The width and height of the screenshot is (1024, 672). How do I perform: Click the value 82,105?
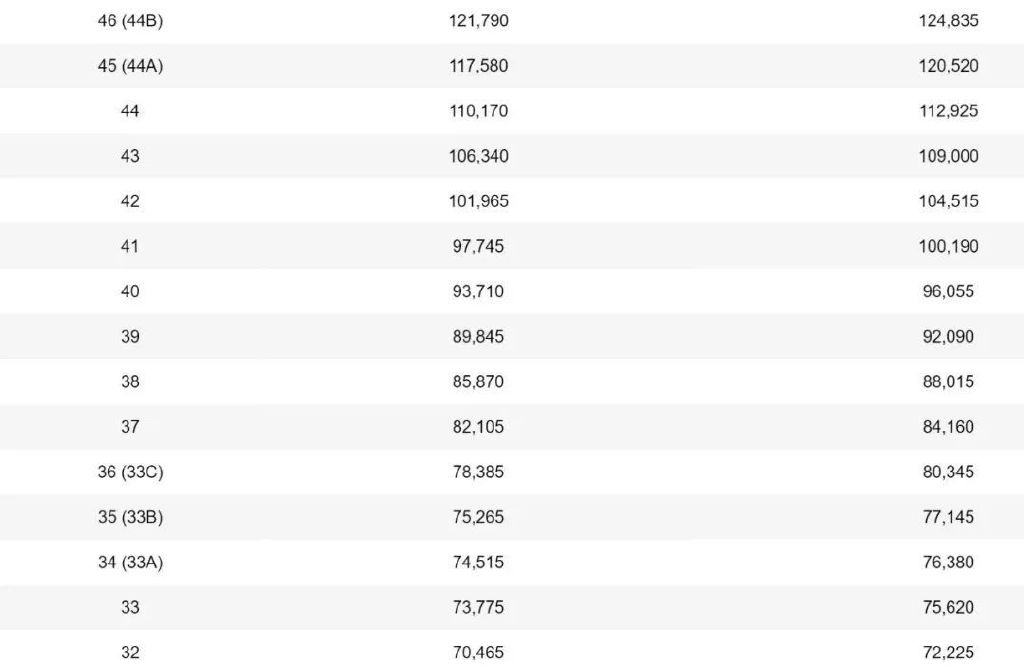click(x=478, y=426)
